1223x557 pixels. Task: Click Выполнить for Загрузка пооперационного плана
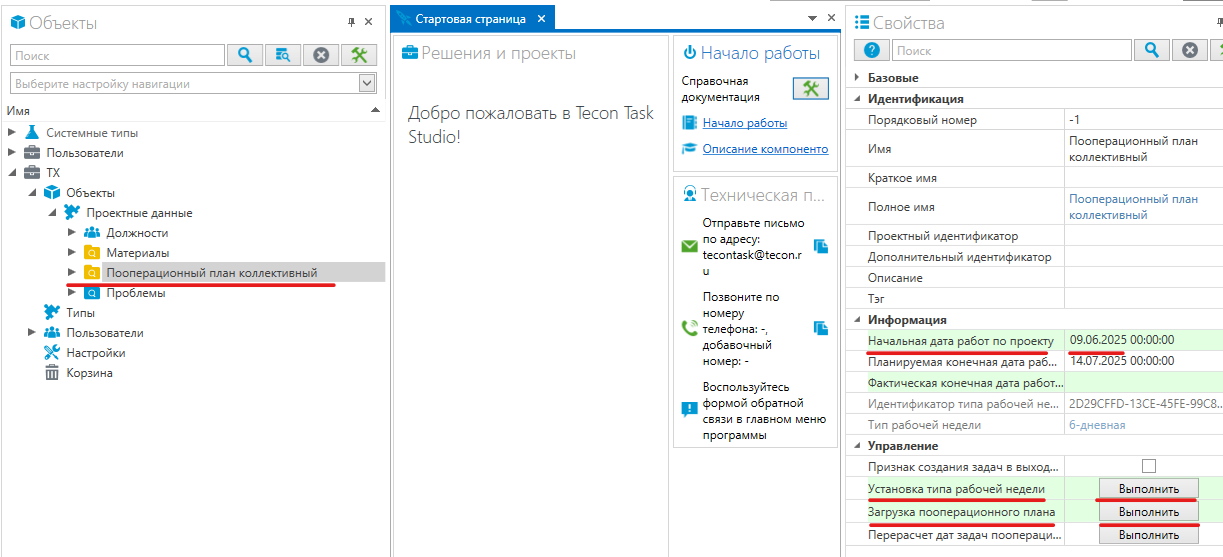pos(1147,512)
